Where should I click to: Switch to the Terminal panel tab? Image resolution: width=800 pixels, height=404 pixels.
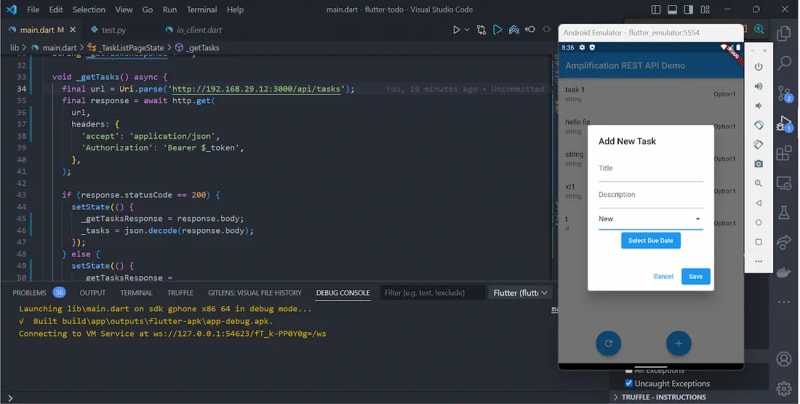(136, 293)
